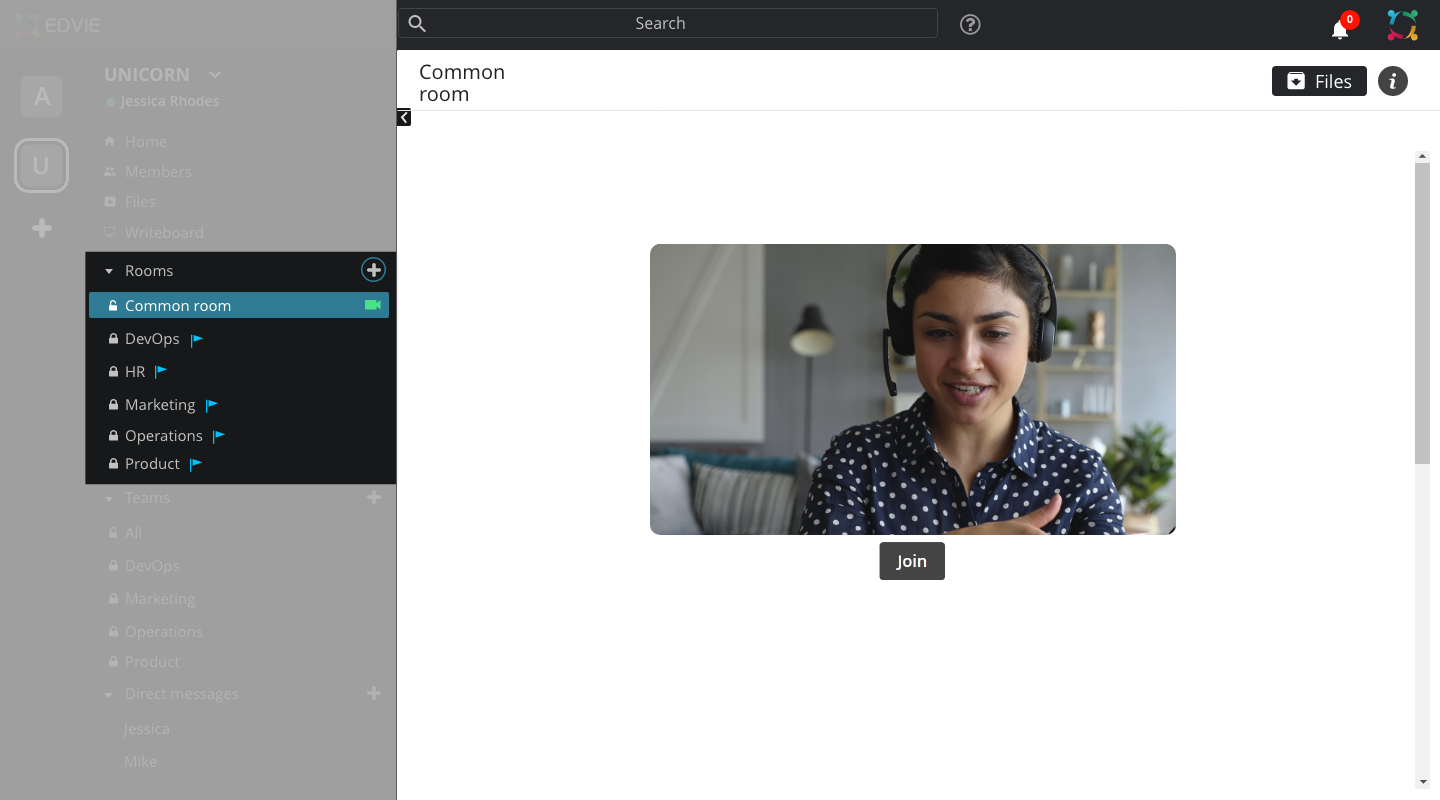Viewport: 1440px width, 800px height.
Task: Click the blue flag next to DevOps
Action: click(197, 339)
